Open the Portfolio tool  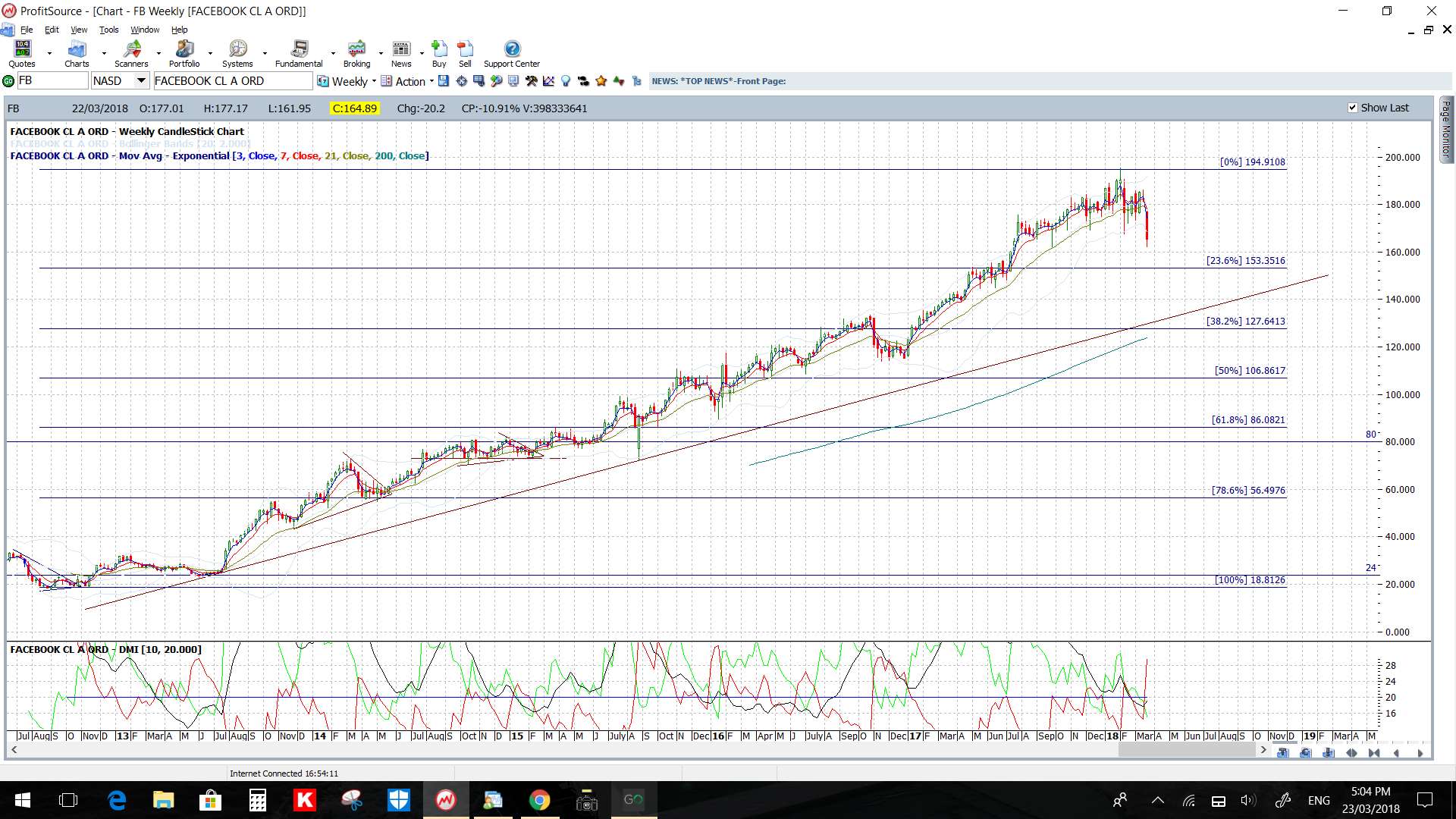tap(184, 55)
